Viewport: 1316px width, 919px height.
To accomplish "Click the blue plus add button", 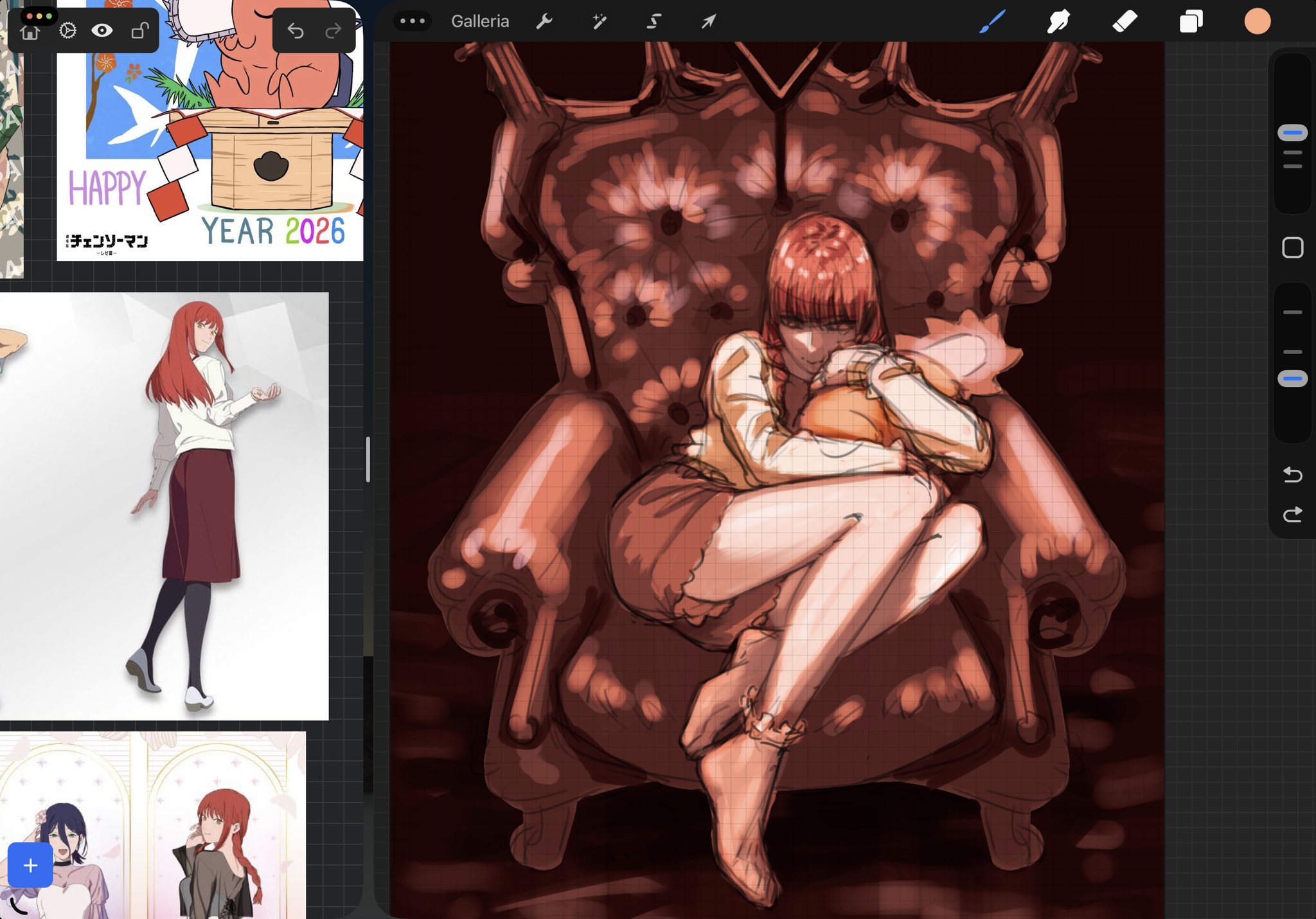I will (x=30, y=865).
